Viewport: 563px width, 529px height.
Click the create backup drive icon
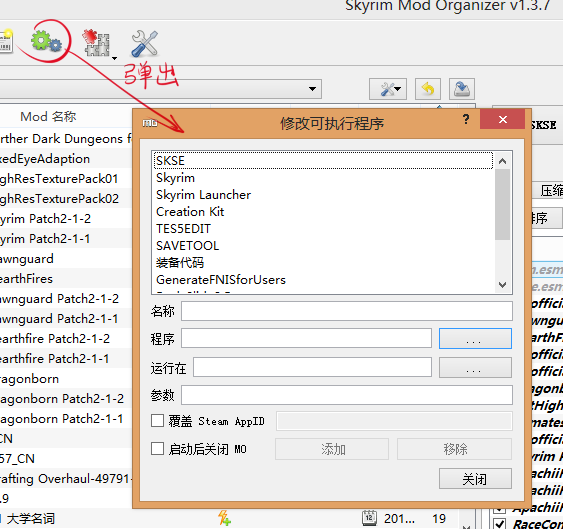point(462,89)
